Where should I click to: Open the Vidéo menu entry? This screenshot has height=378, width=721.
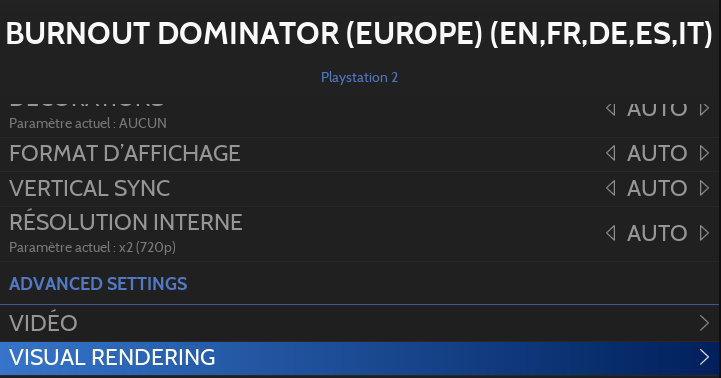tap(360, 323)
